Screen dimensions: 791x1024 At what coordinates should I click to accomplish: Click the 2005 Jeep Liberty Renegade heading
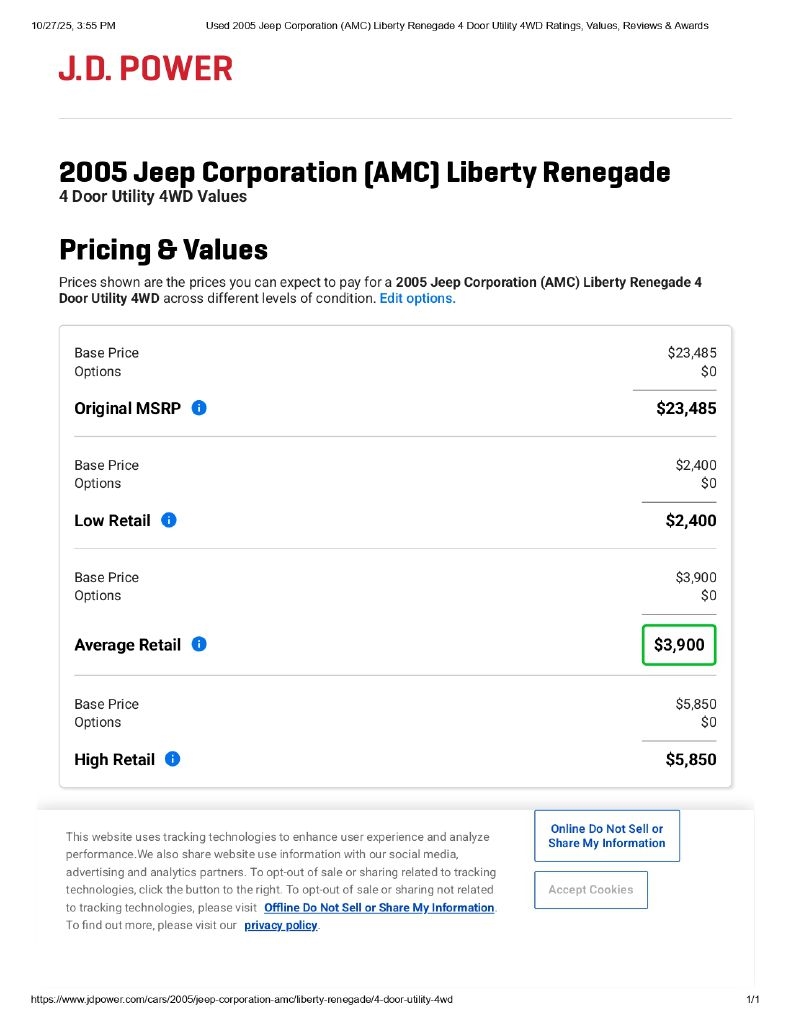[364, 172]
